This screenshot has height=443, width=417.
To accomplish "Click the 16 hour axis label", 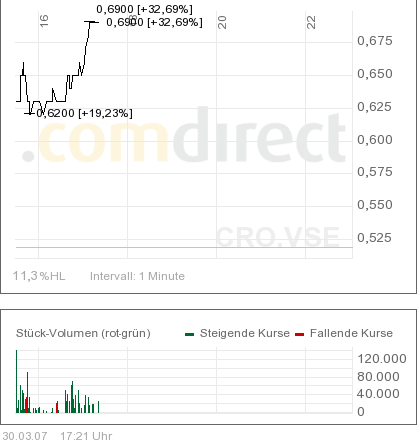I will [44, 21].
